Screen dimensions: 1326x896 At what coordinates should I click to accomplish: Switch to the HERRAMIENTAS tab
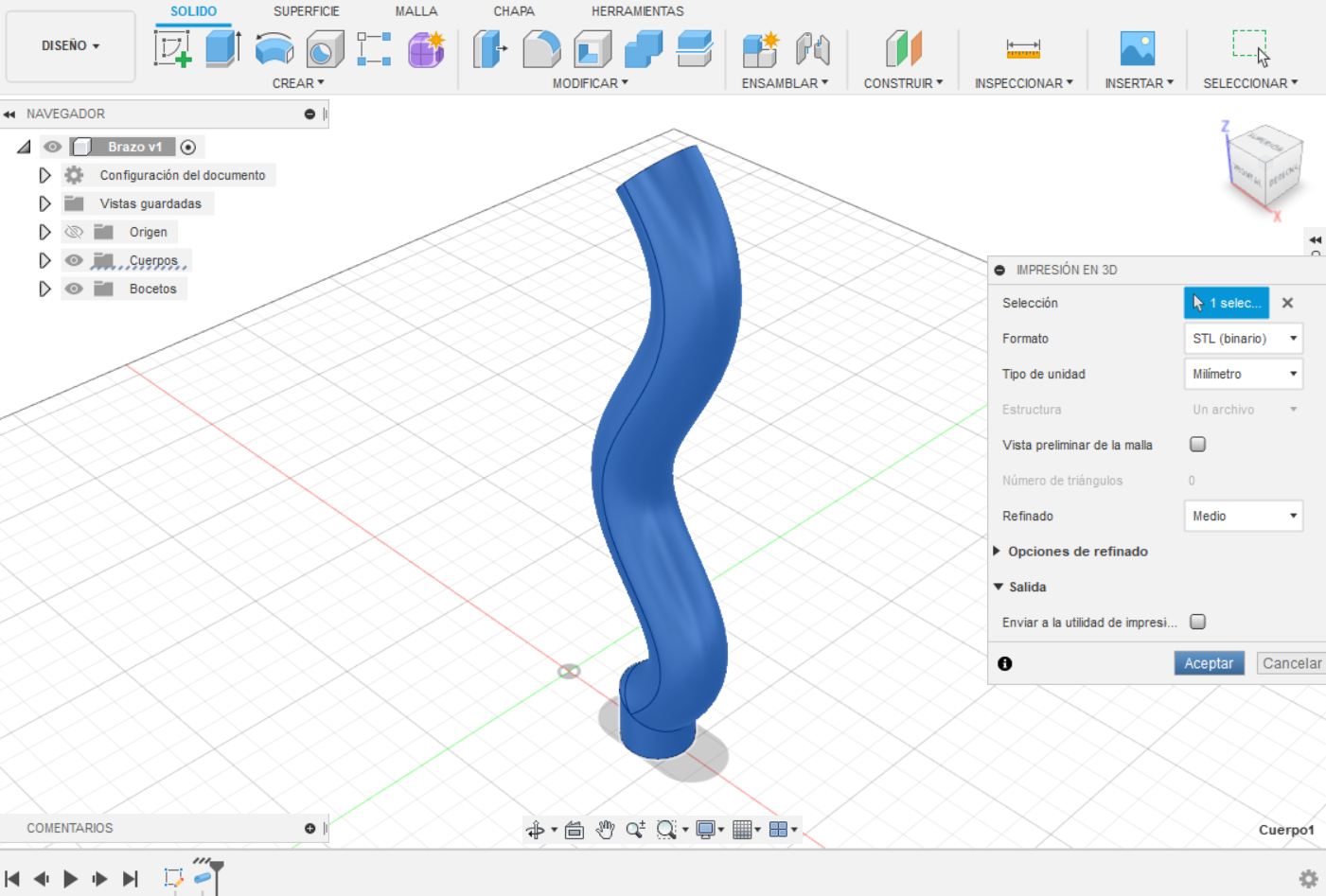[x=638, y=11]
